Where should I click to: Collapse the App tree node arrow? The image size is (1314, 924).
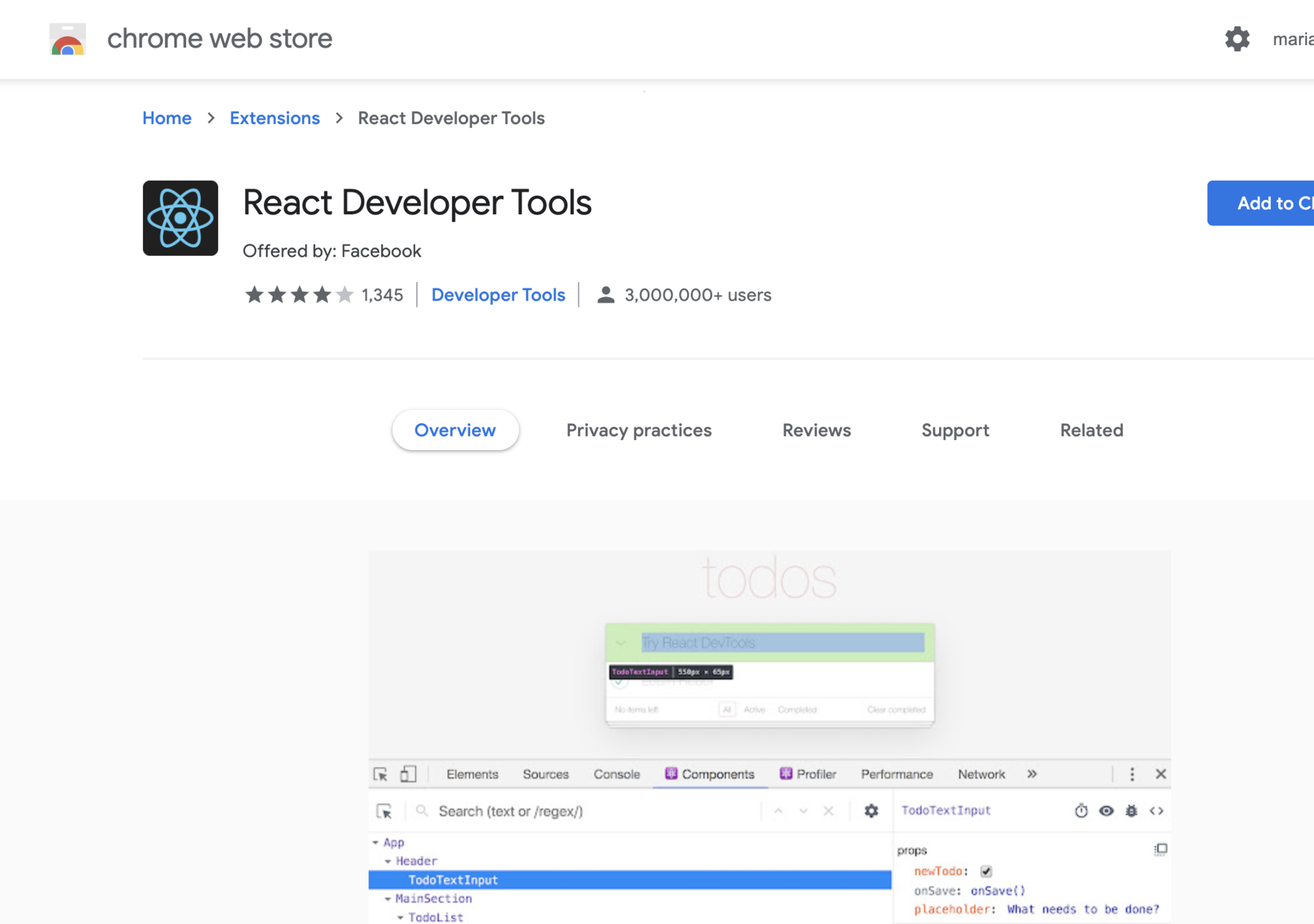pos(376,843)
